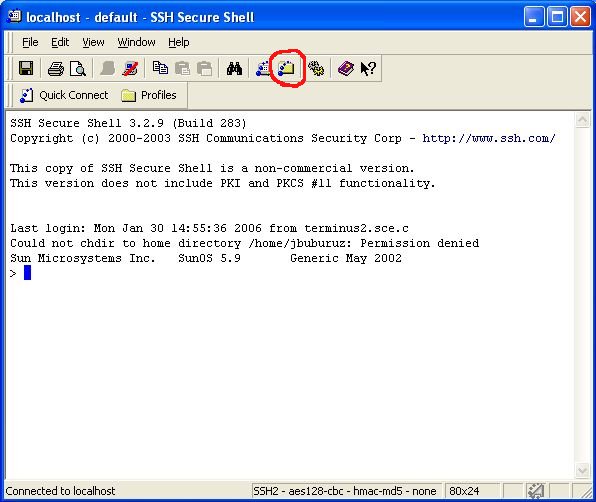Open Print Preview icon
The width and height of the screenshot is (596, 502).
(x=78, y=69)
